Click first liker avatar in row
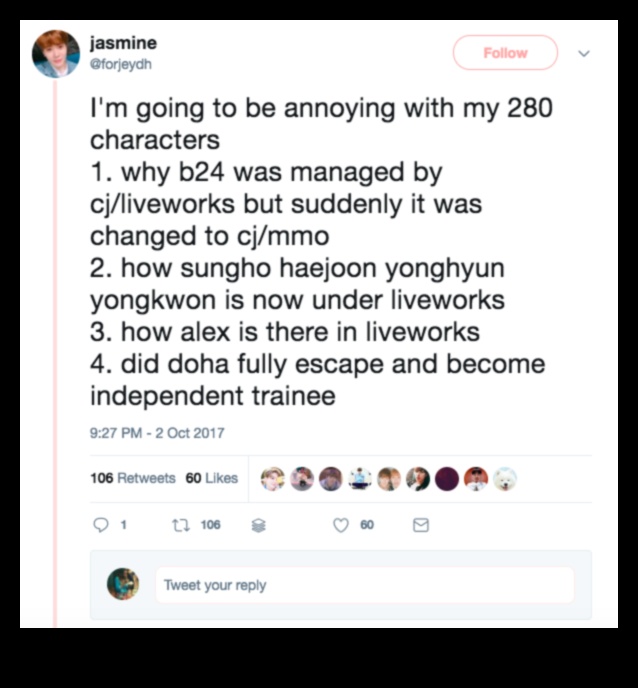The image size is (638, 688). pos(272,479)
